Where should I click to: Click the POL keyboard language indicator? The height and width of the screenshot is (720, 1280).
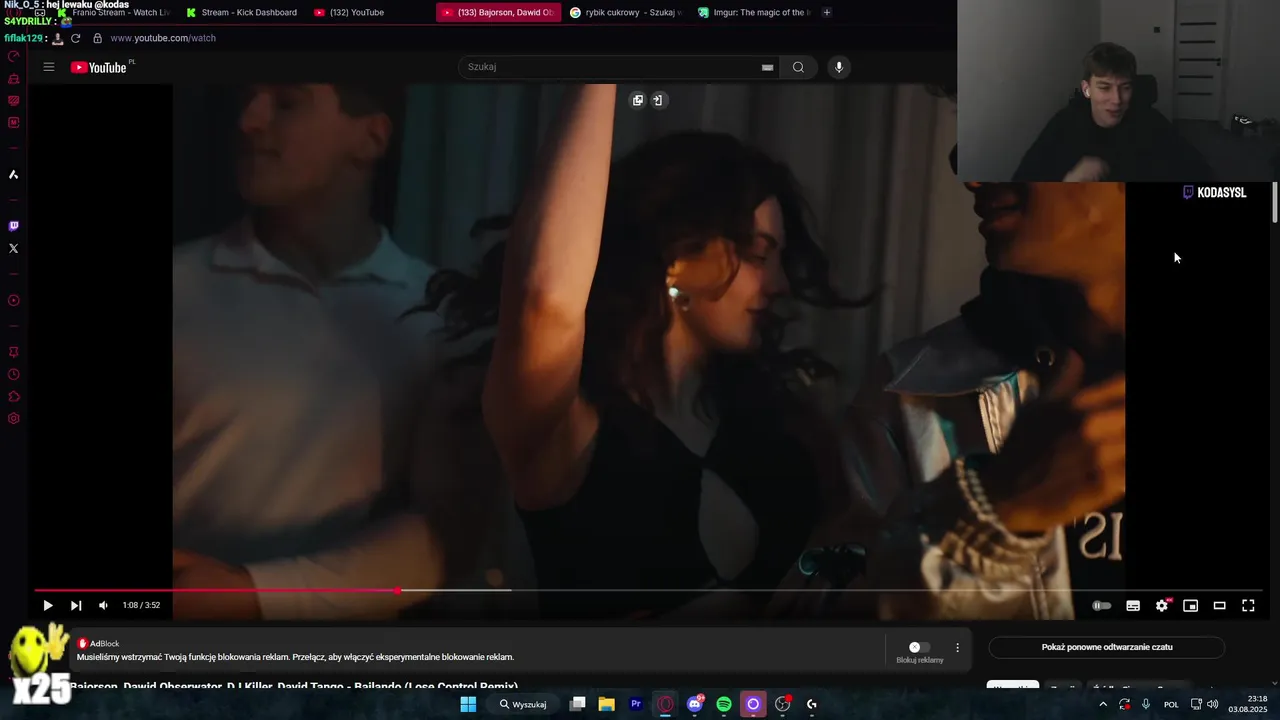coord(1171,704)
